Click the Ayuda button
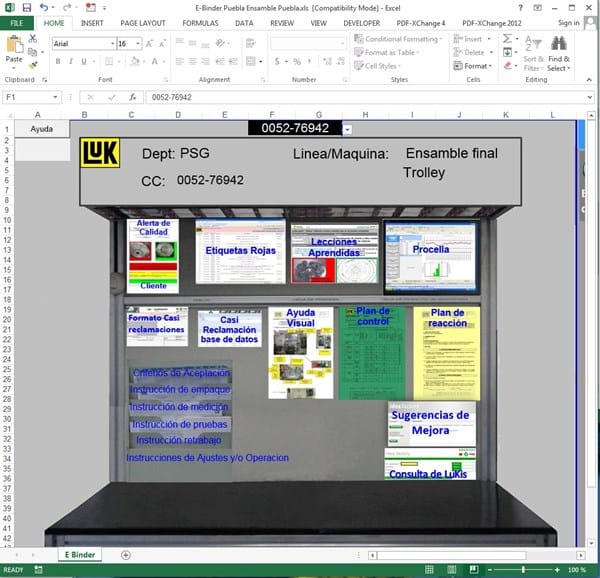This screenshot has height=578, width=600. click(42, 129)
